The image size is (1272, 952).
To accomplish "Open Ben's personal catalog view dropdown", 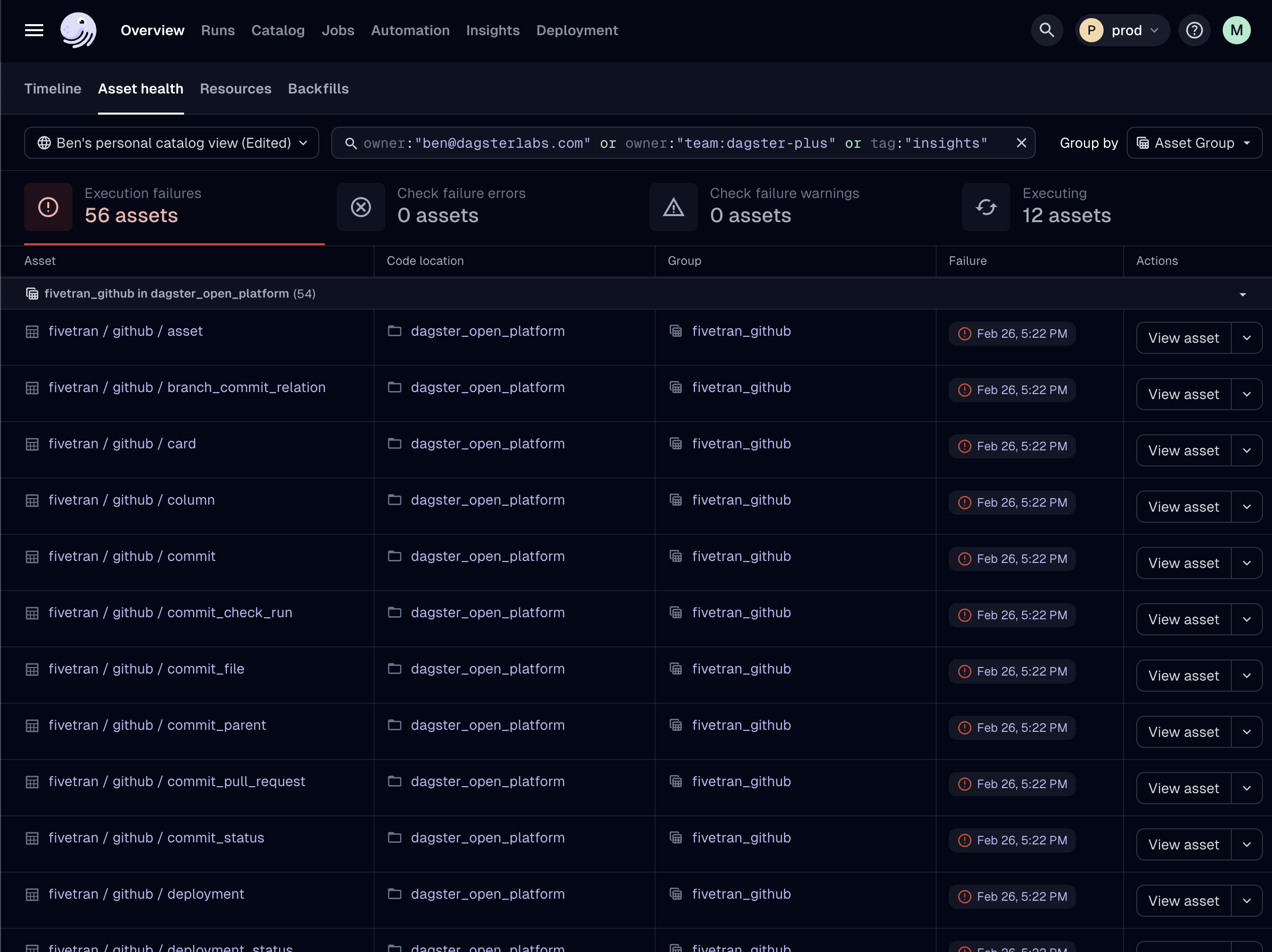I will click(171, 143).
